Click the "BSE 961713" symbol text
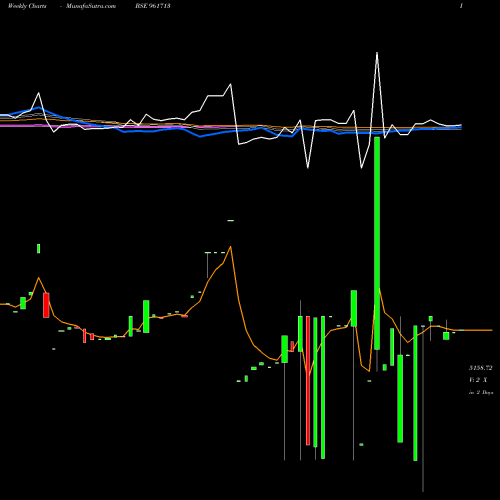This screenshot has width=500, height=500. tap(153, 6)
